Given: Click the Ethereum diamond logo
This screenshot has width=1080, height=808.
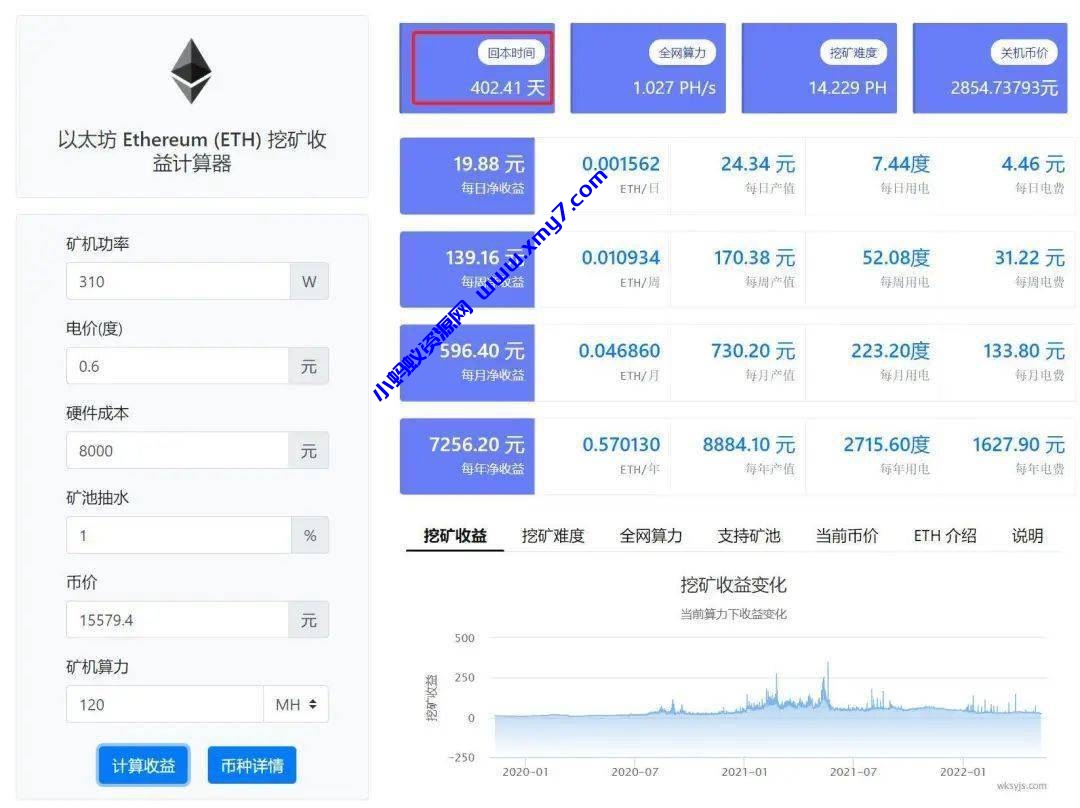Looking at the screenshot, I should pyautogui.click(x=191, y=71).
